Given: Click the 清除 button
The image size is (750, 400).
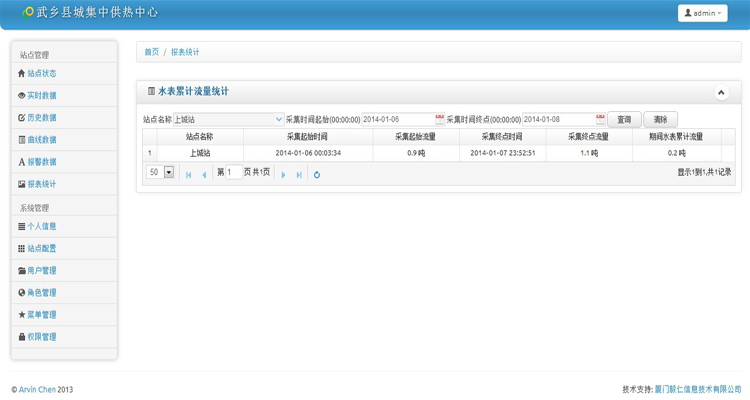Looking at the screenshot, I should coord(661,119).
